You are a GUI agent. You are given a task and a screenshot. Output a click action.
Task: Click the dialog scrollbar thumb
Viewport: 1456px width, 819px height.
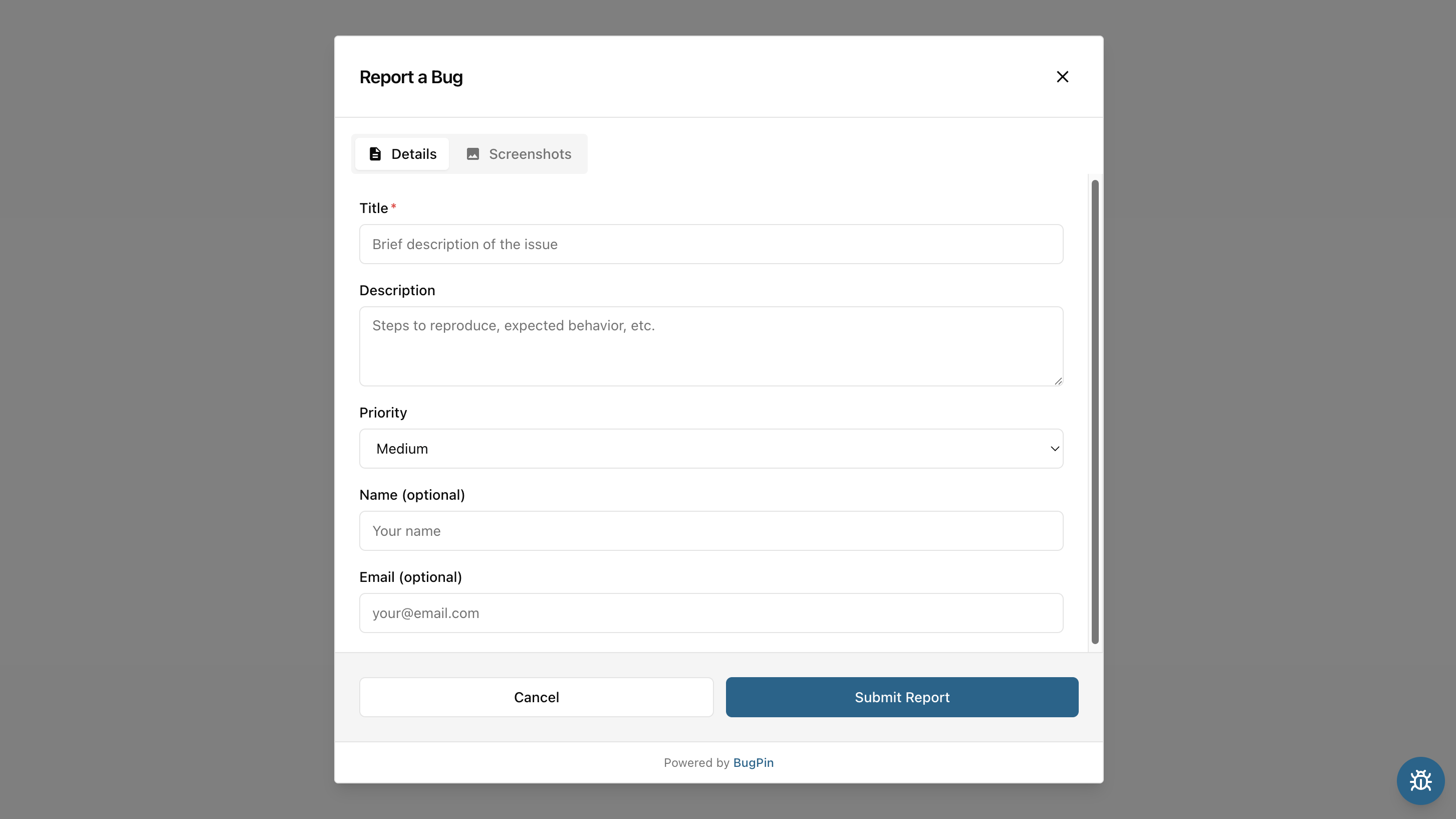(1094, 413)
